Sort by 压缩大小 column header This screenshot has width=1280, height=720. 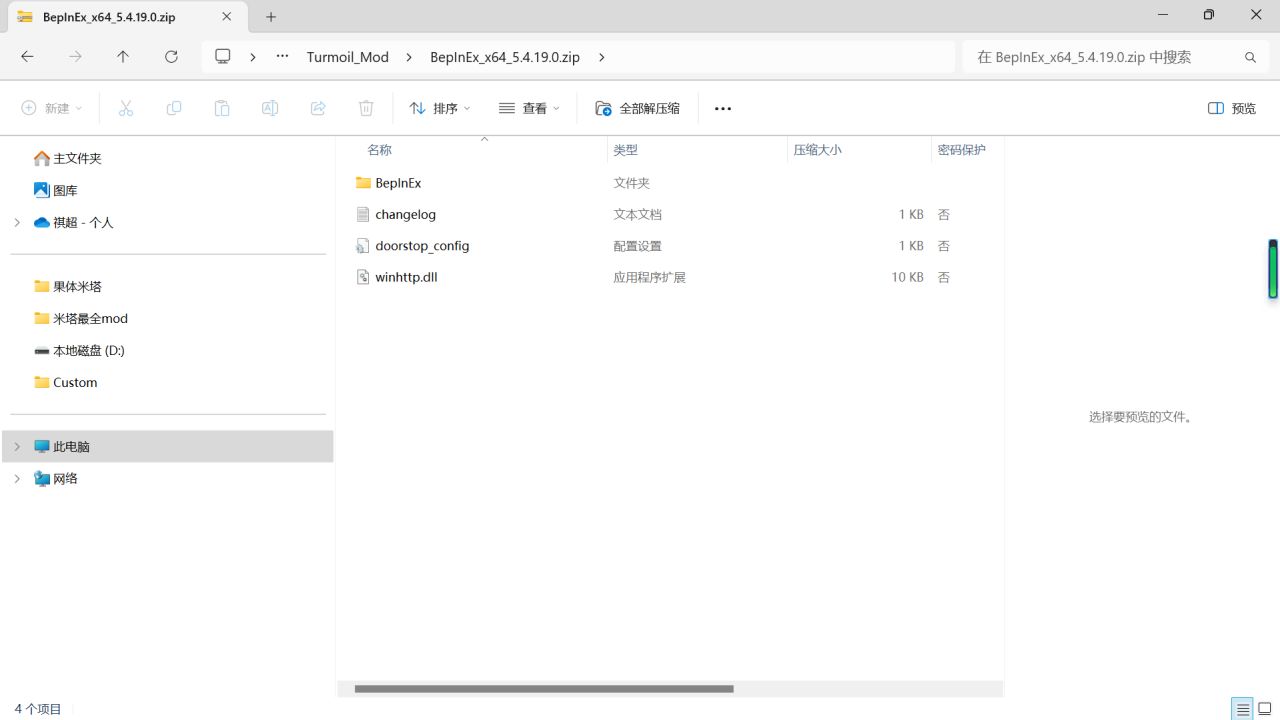click(817, 150)
